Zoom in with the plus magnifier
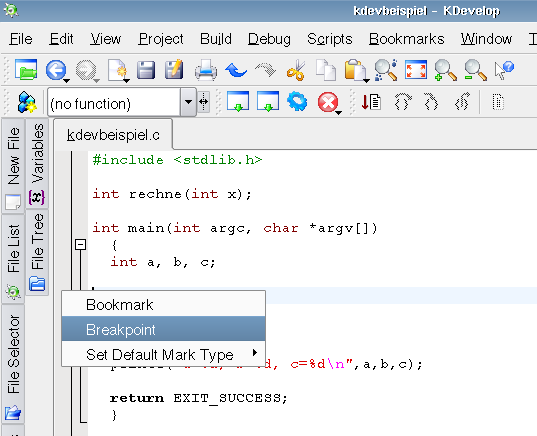 tap(446, 70)
